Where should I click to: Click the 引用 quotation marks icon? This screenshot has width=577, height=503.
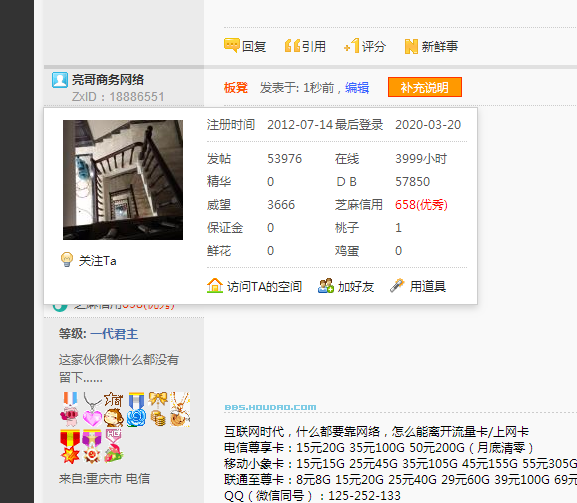coord(293,46)
